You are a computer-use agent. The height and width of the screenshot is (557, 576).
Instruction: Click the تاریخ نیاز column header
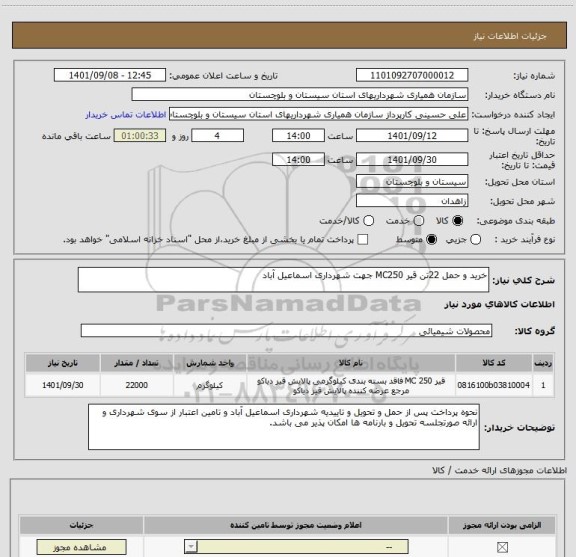click(x=62, y=363)
